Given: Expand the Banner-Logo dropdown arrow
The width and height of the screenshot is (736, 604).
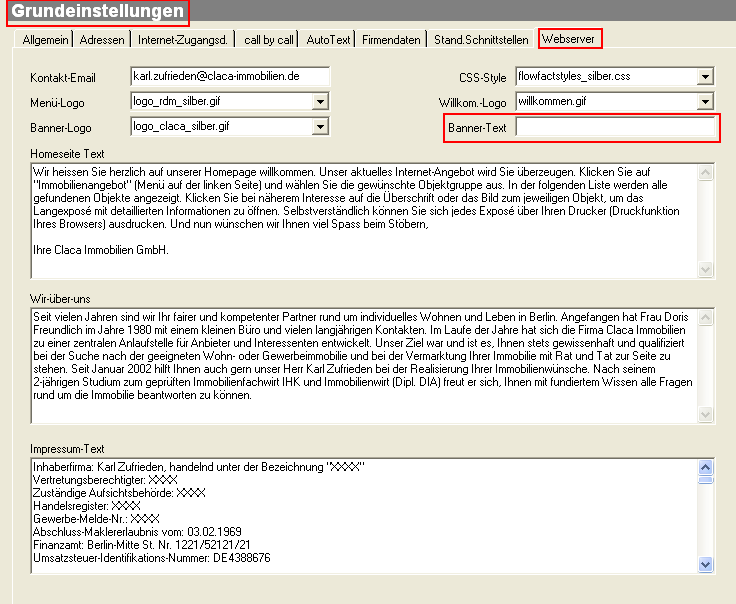Looking at the screenshot, I should tap(320, 126).
